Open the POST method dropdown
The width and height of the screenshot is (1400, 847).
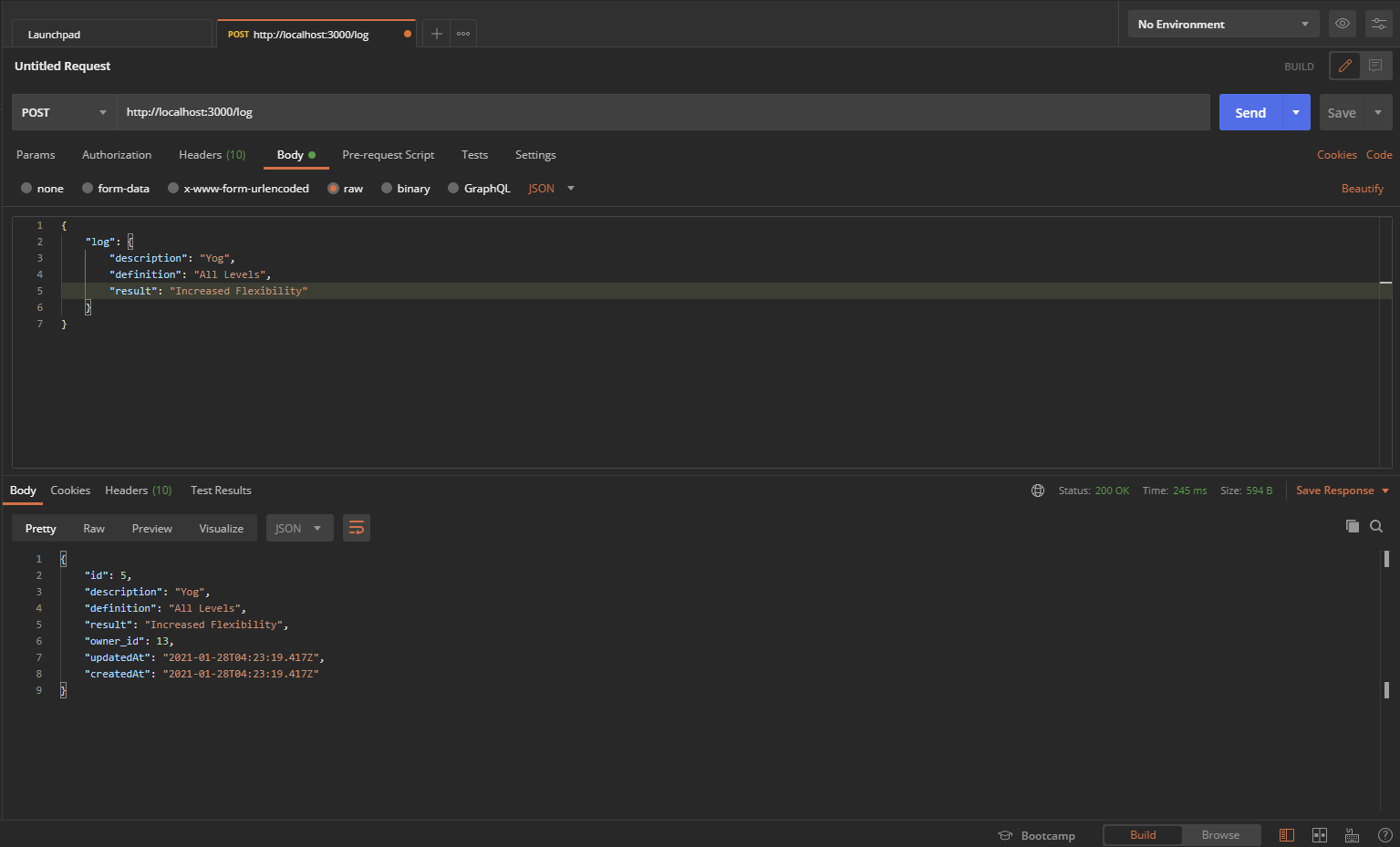[x=65, y=112]
